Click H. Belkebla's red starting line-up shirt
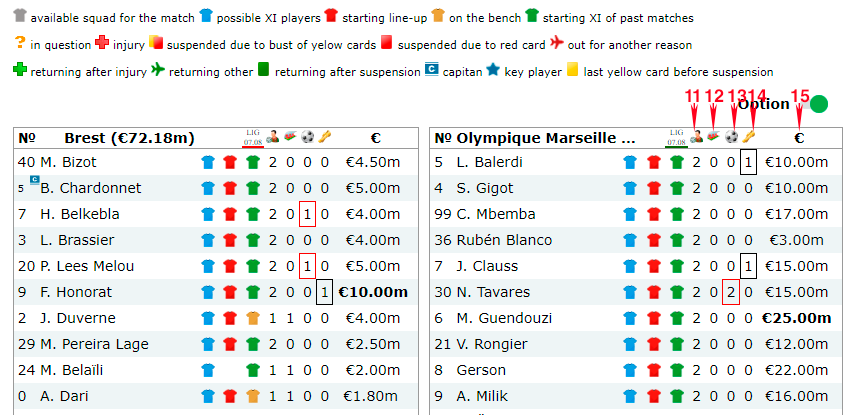The width and height of the screenshot is (846, 415). coord(230,215)
